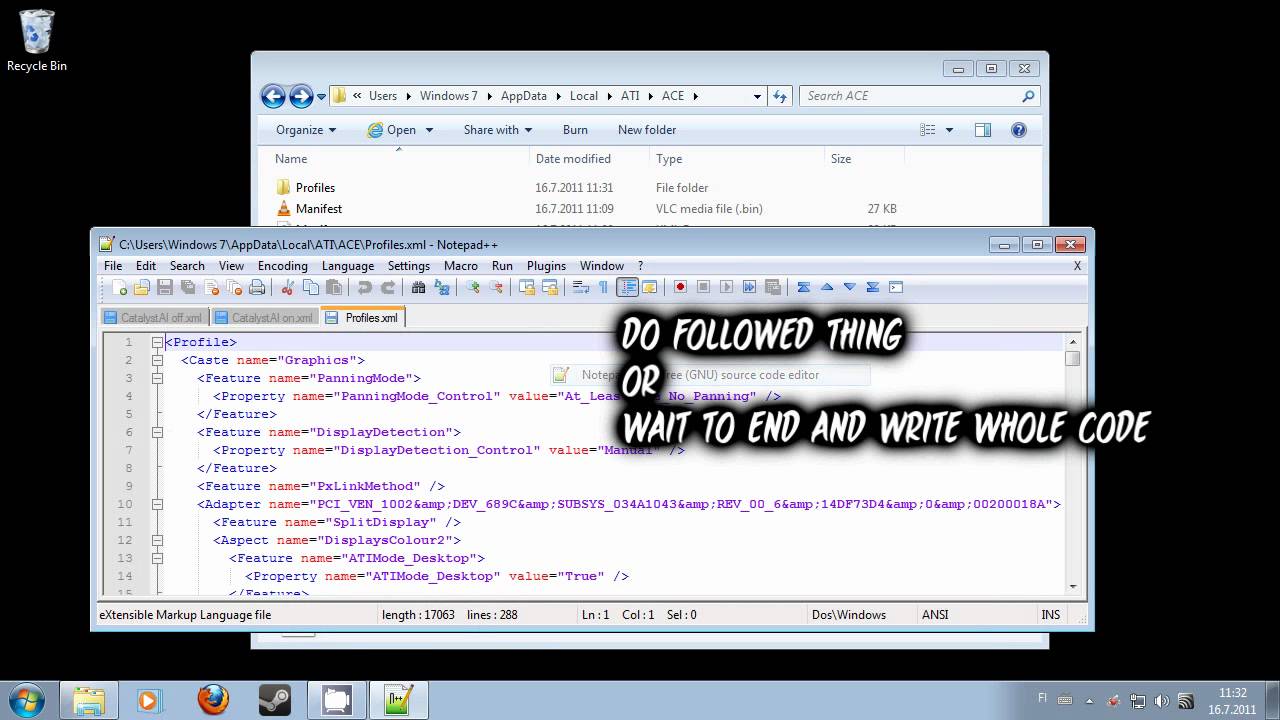The image size is (1280, 720).
Task: Click the Stop Recording macro icon
Action: coord(703,287)
